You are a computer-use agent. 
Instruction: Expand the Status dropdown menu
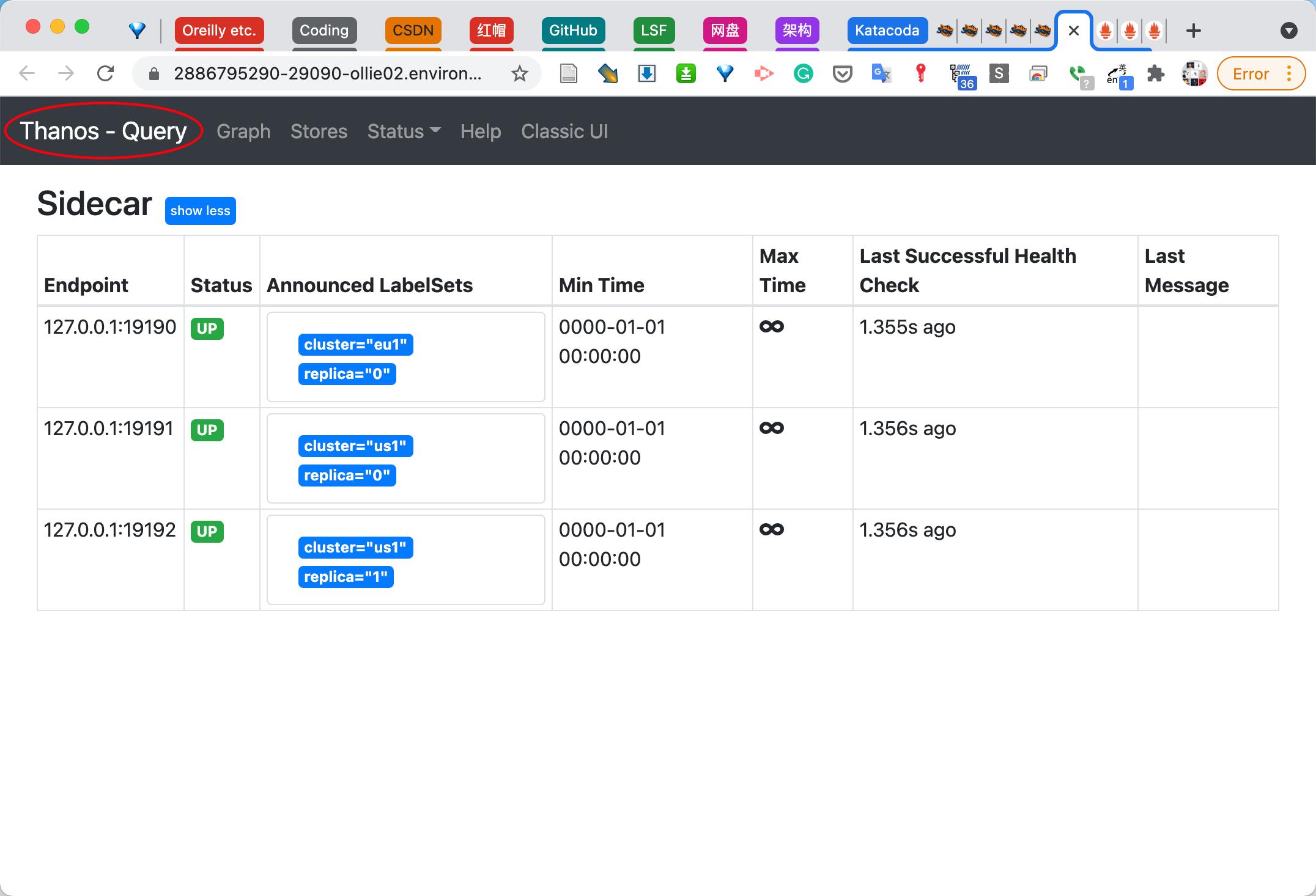click(404, 131)
